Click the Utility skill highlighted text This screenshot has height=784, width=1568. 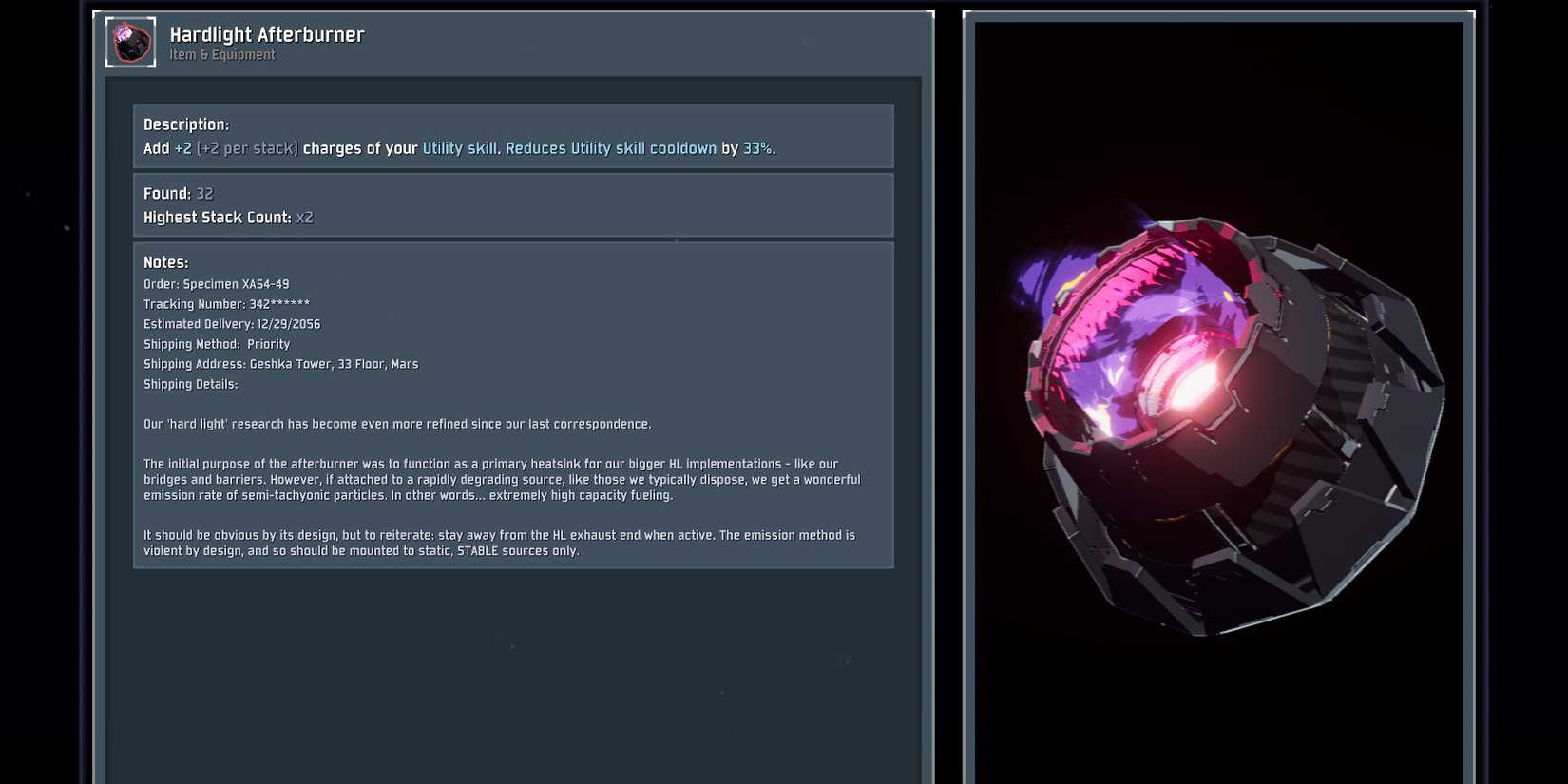(x=460, y=148)
